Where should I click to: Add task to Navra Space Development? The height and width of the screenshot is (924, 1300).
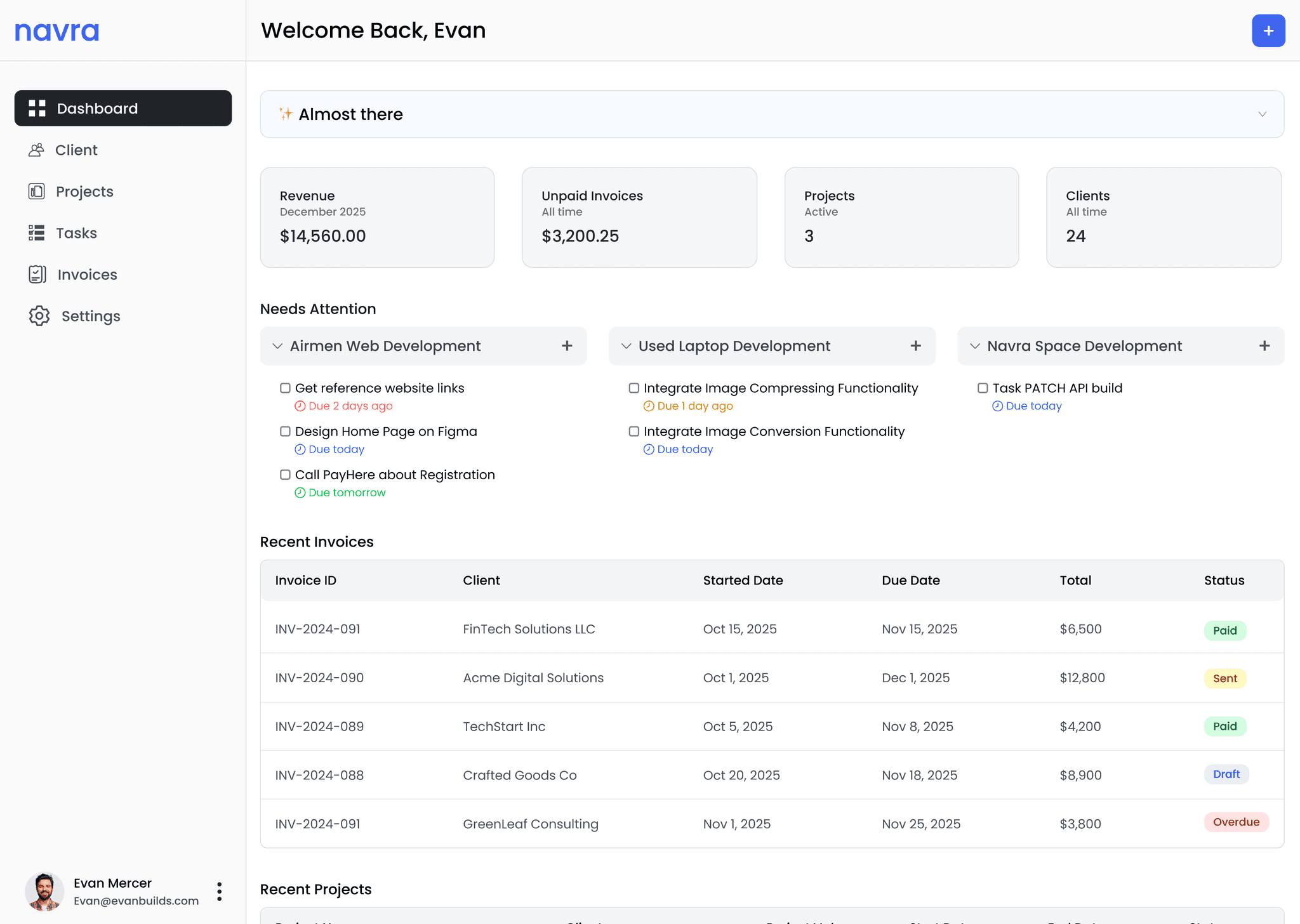point(1264,346)
